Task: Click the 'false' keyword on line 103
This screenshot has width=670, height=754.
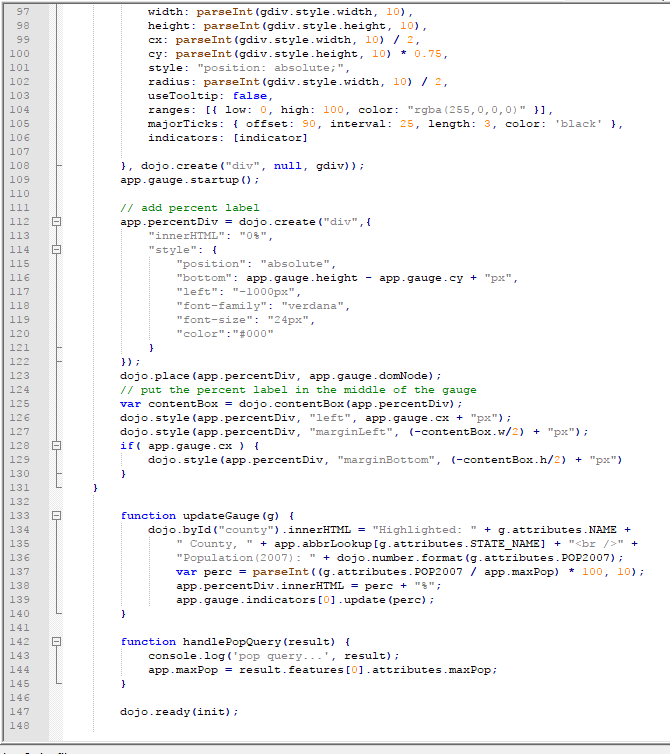Action: 250,96
